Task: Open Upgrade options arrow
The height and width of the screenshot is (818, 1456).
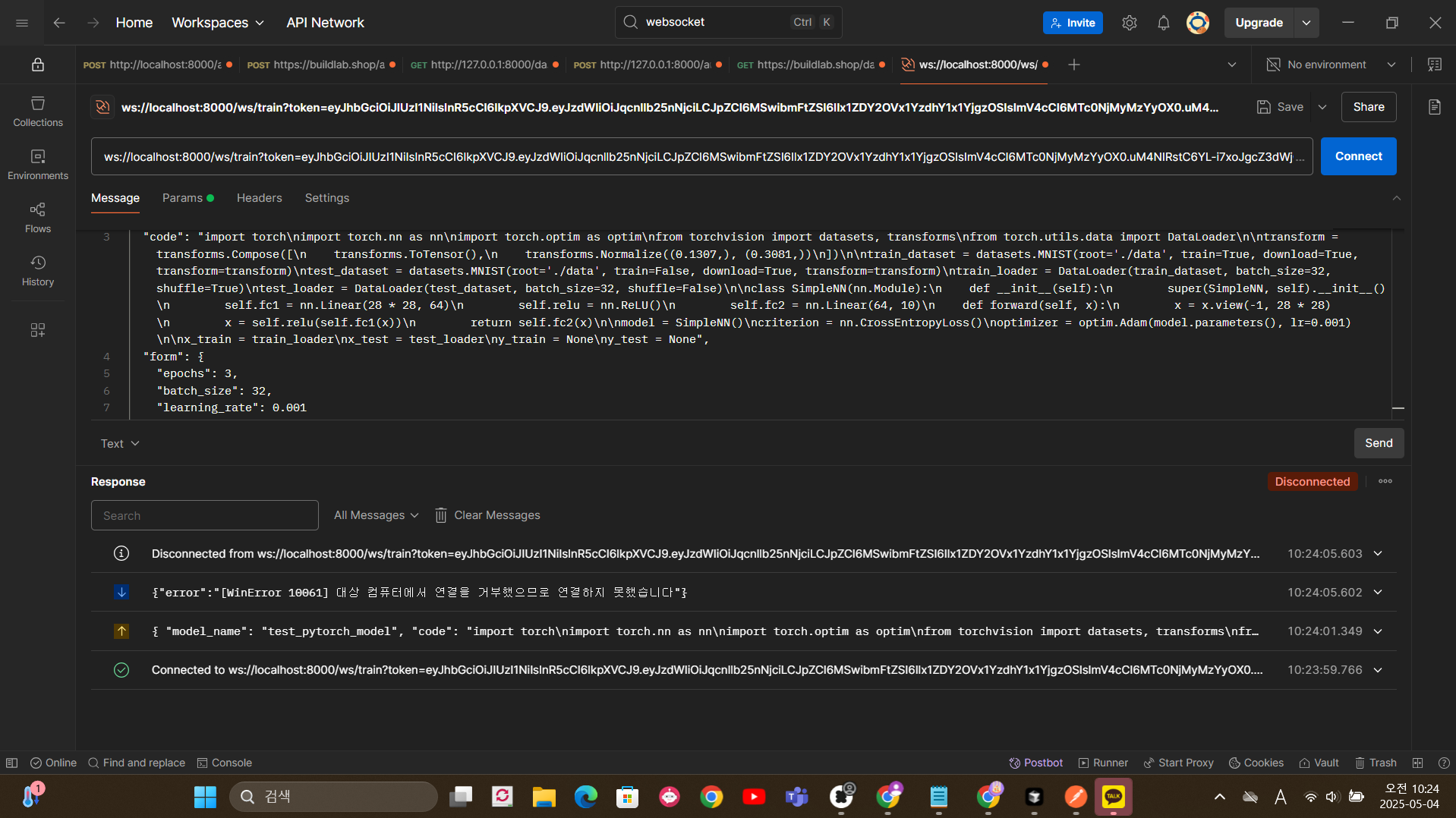Action: click(x=1306, y=23)
